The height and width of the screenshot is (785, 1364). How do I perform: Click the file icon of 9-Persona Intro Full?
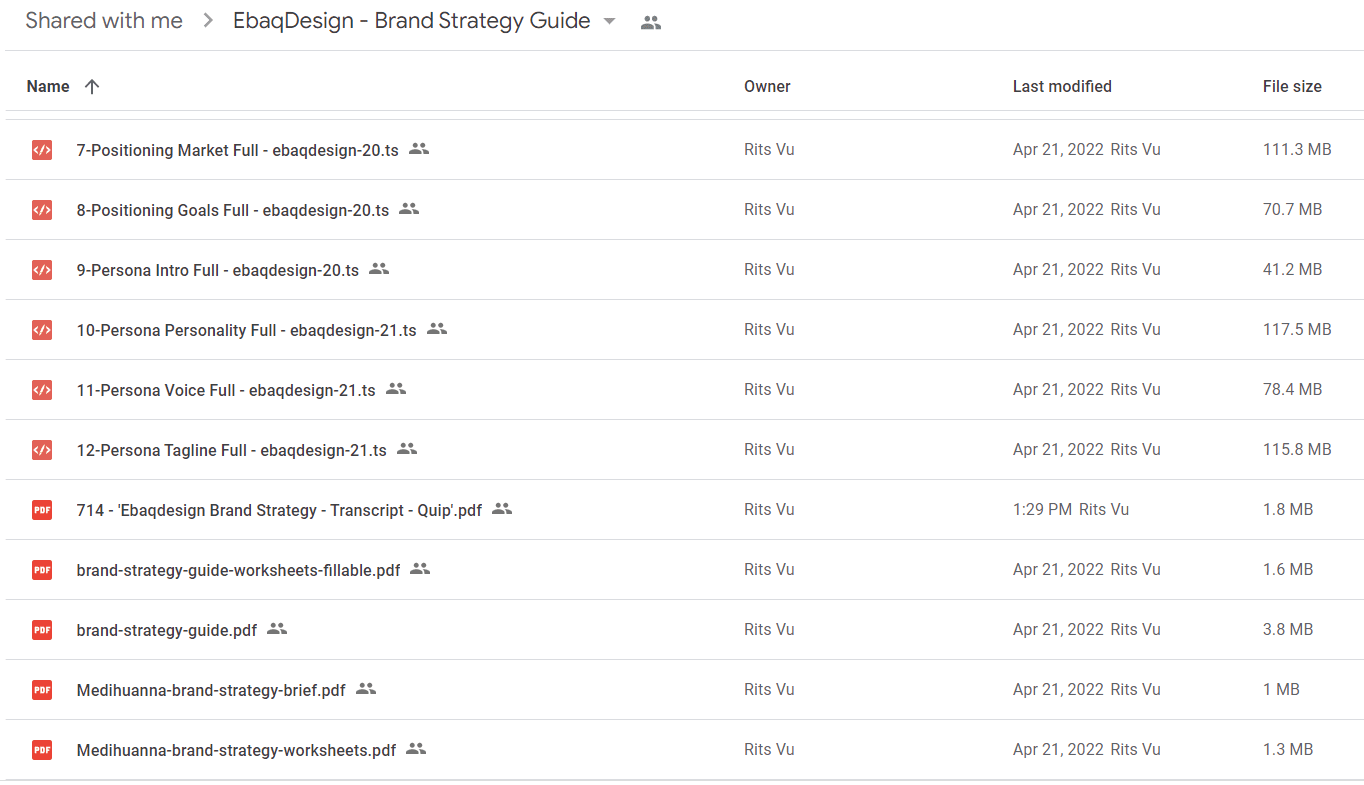tap(41, 270)
